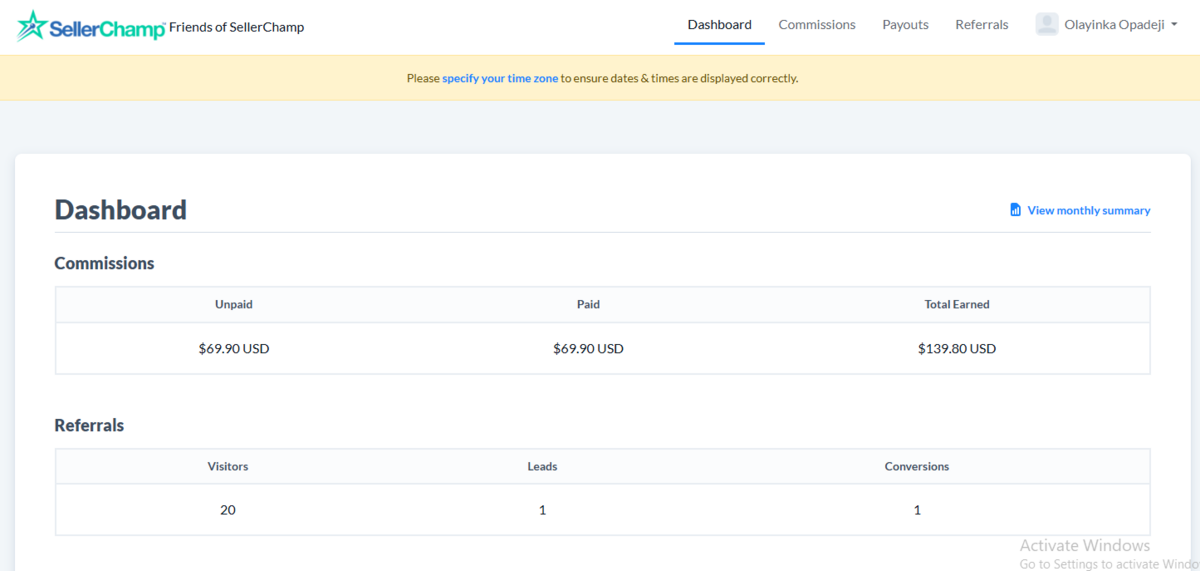
Task: Go to the Payouts tab
Action: (905, 25)
